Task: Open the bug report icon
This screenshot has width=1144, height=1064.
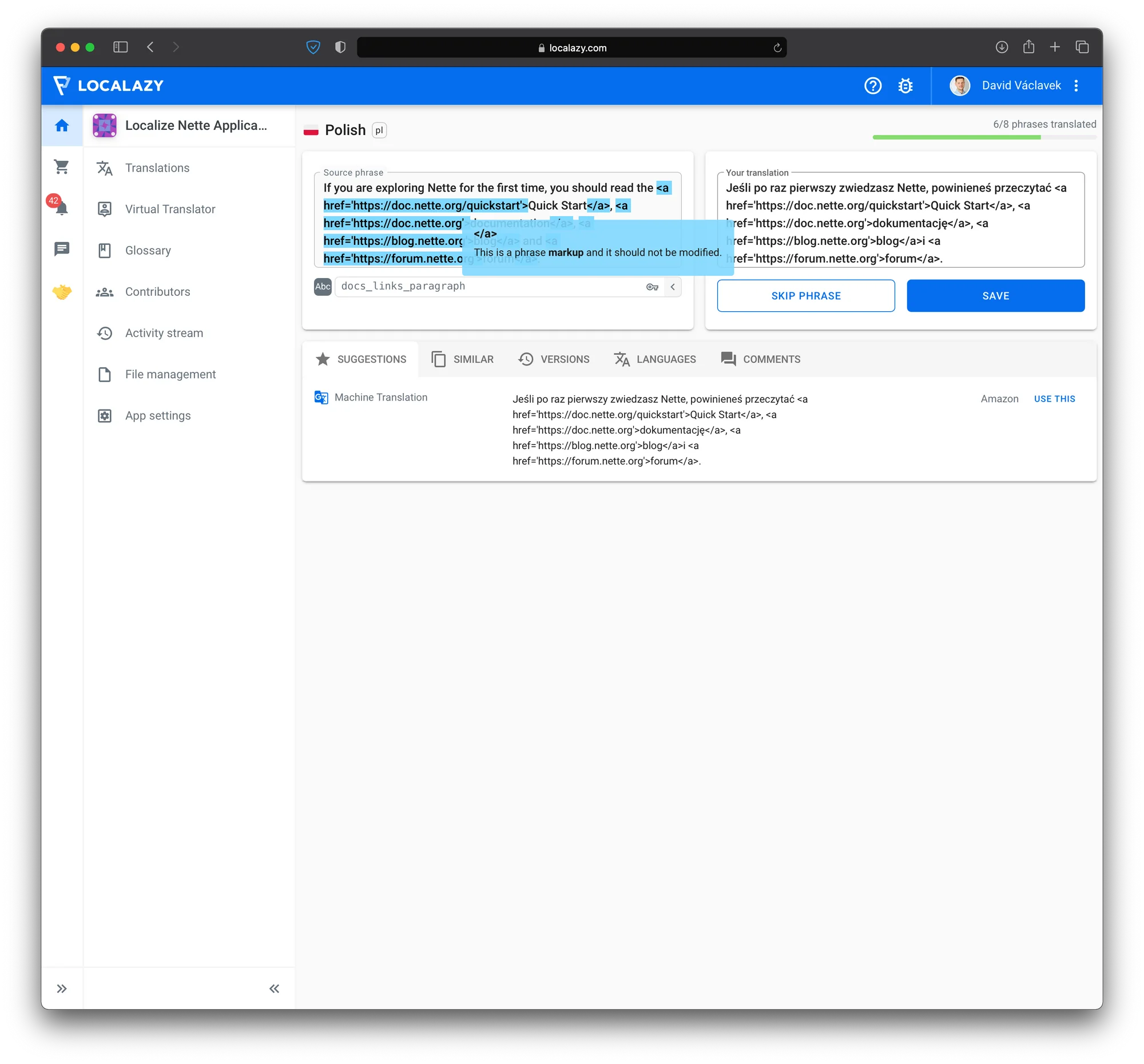Action: click(905, 86)
